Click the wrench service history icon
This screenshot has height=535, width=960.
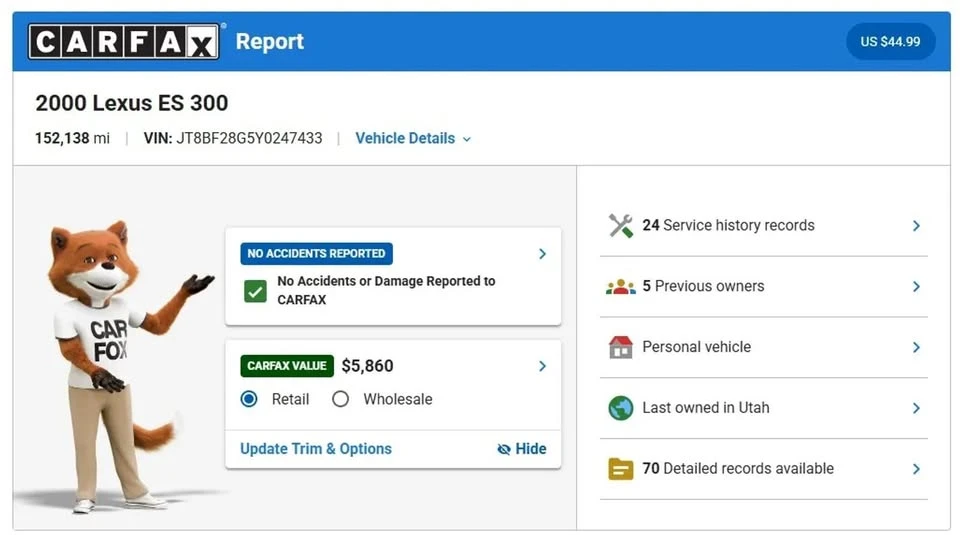pos(620,225)
